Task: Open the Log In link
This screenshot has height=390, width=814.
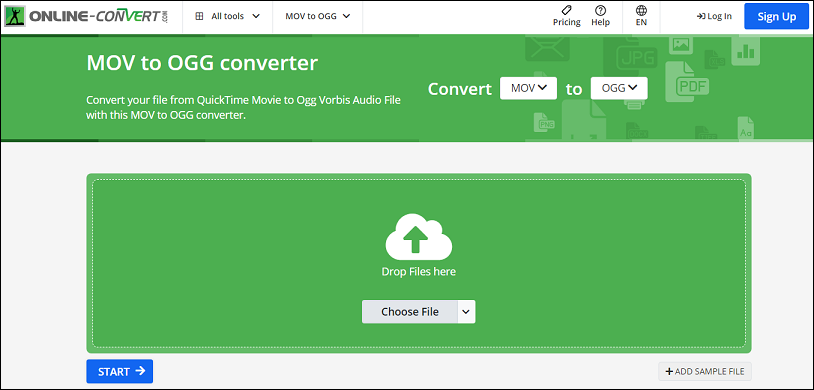Action: point(714,16)
